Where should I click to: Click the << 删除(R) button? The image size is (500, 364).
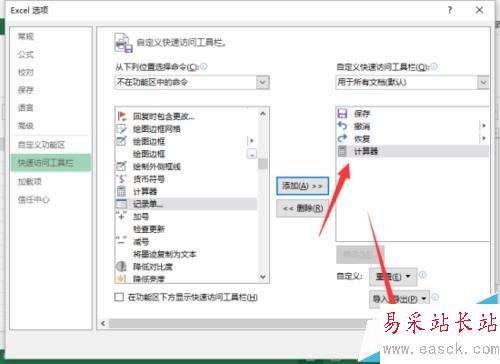coord(302,208)
